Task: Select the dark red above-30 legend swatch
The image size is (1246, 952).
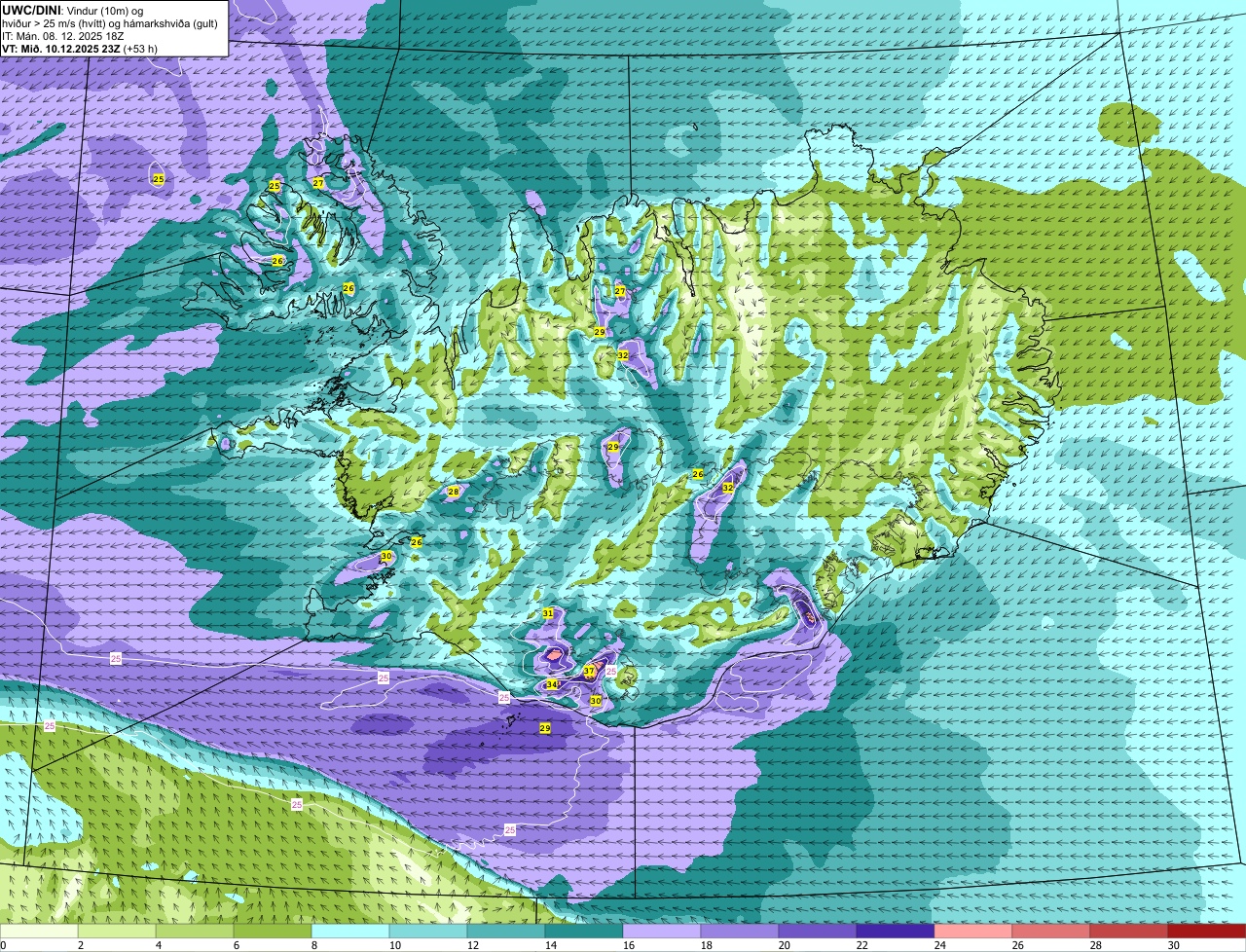Action: [1207, 931]
